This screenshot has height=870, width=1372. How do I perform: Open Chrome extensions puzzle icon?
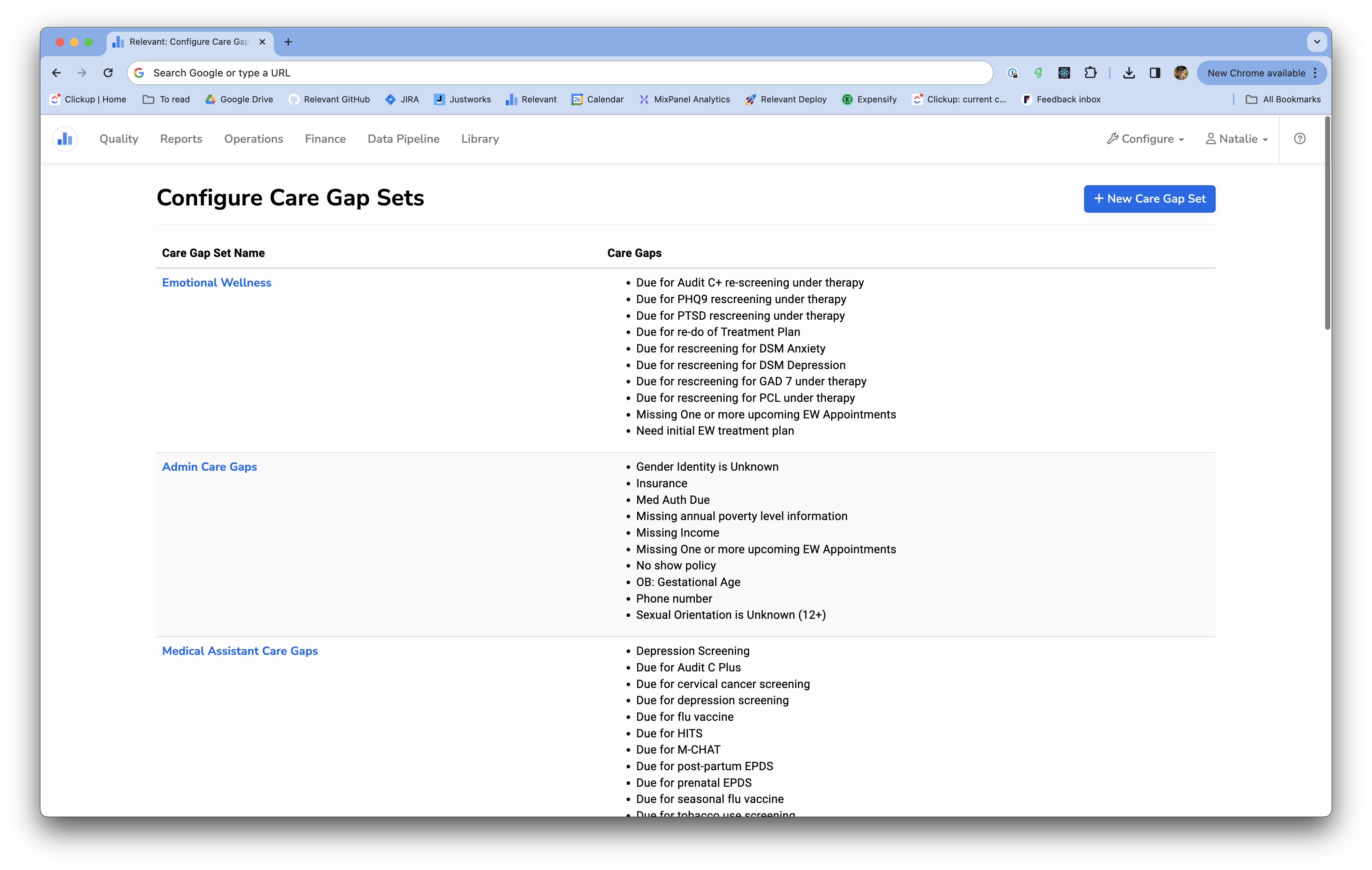(1090, 73)
